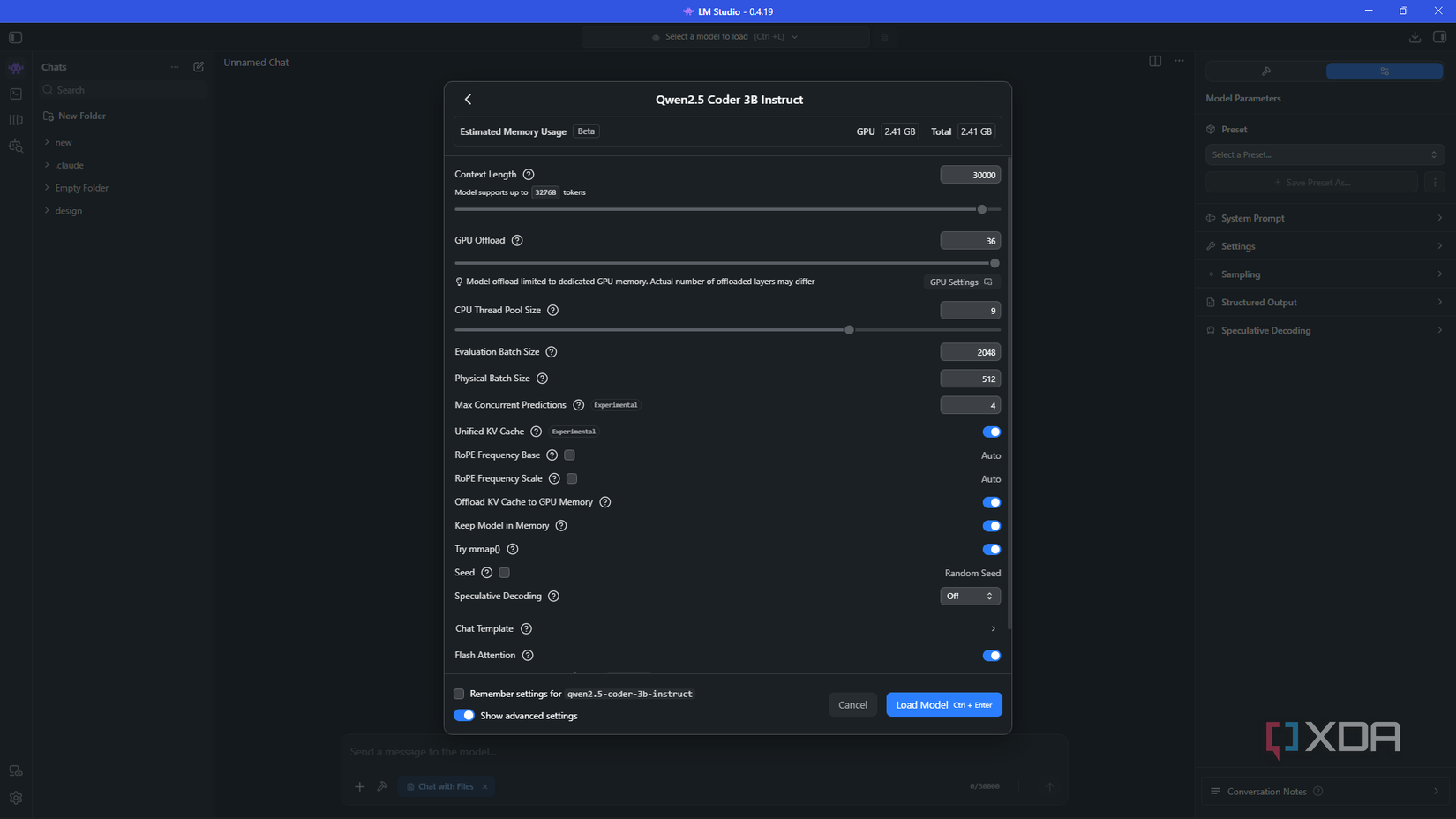1456x819 pixels.
Task: Expand Sampling section
Action: point(1324,274)
